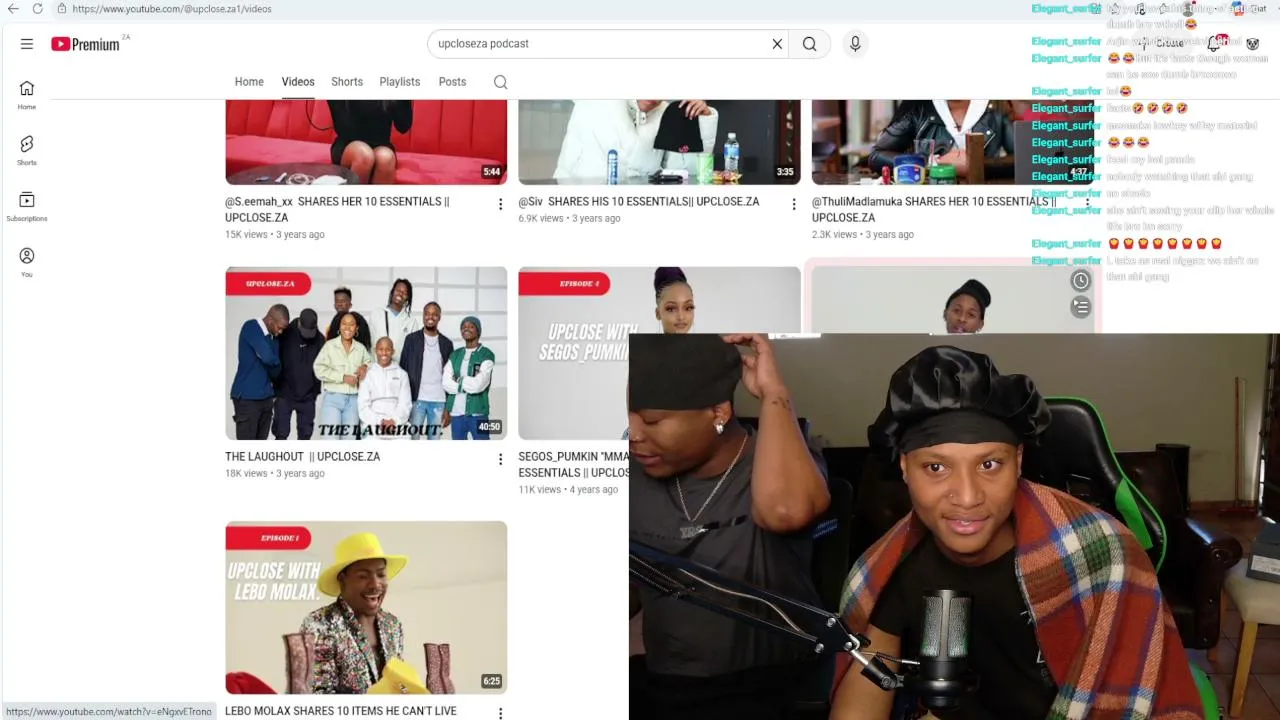
Task: Open options menu for Siv essentials video
Action: pos(794,204)
